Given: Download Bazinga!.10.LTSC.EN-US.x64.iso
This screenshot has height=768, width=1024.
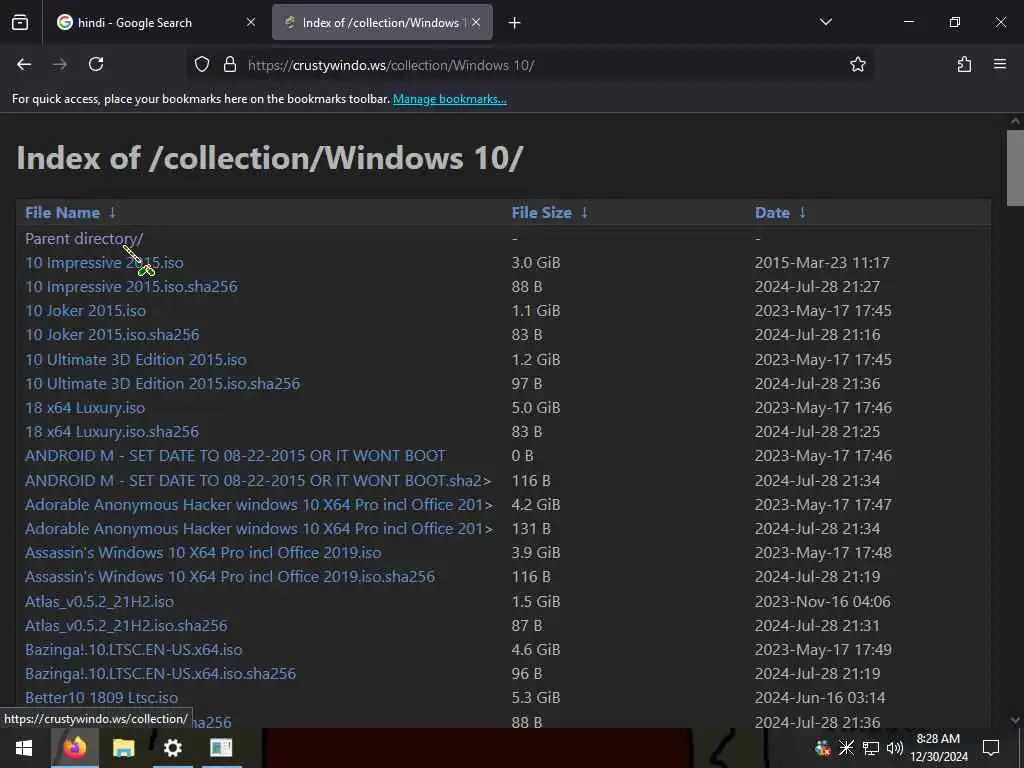Looking at the screenshot, I should pos(133,650).
